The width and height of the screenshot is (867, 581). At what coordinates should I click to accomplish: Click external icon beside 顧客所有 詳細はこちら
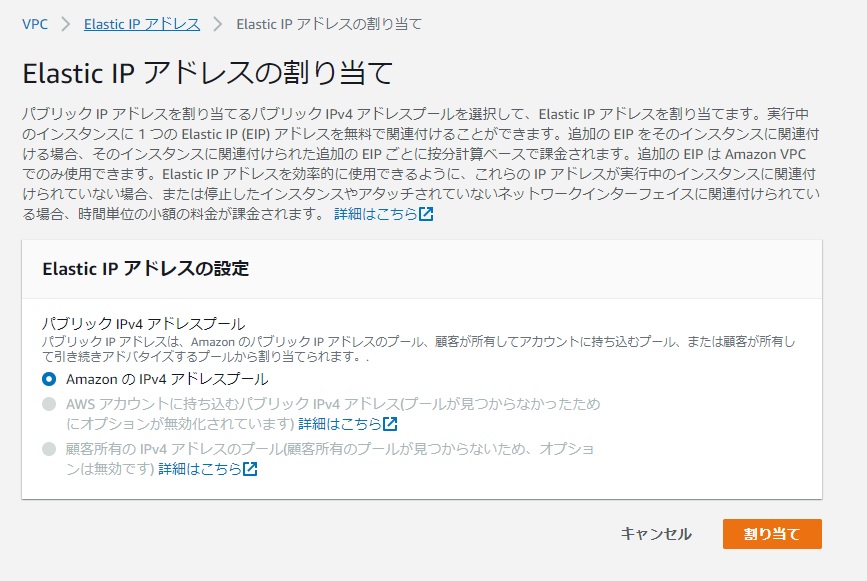coord(250,469)
